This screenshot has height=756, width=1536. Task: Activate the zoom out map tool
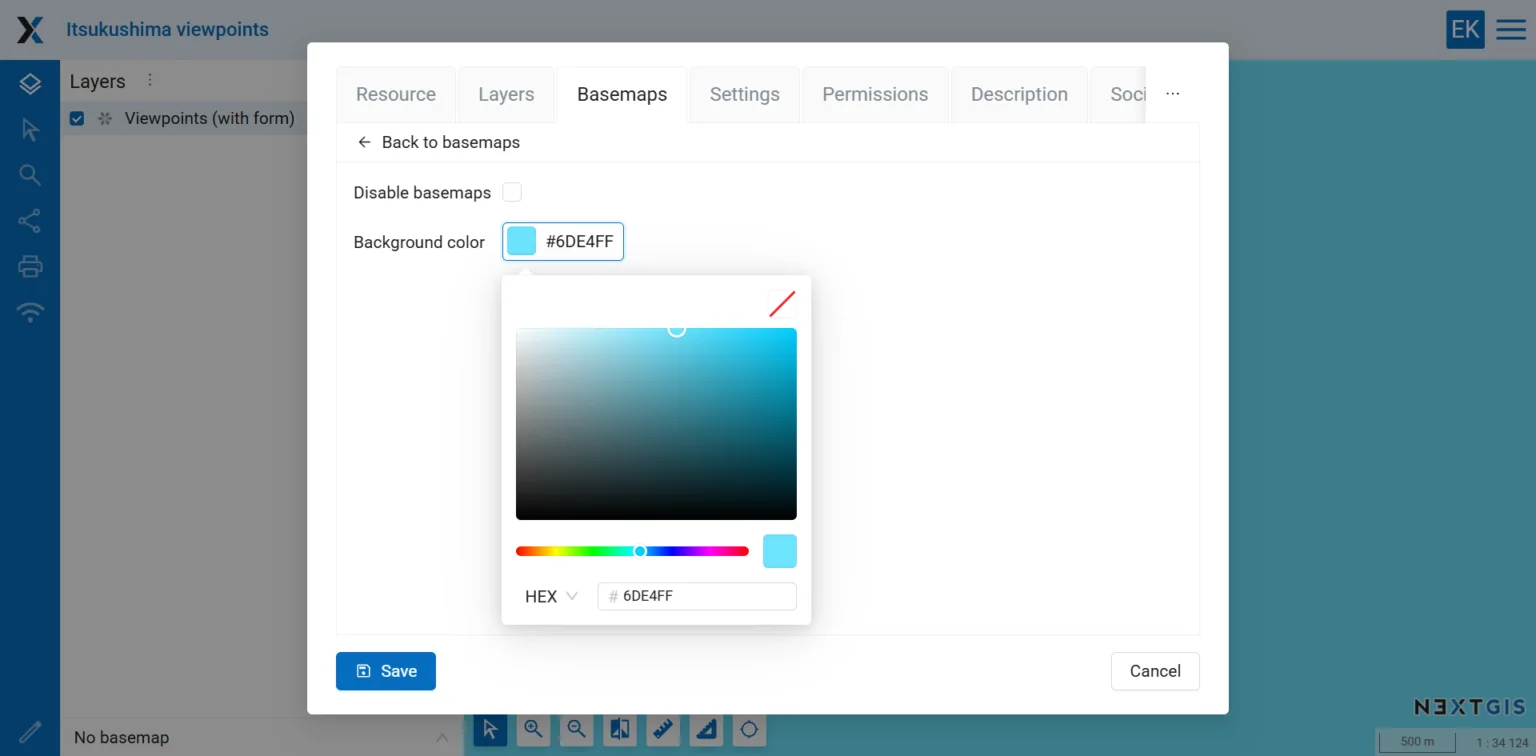576,729
